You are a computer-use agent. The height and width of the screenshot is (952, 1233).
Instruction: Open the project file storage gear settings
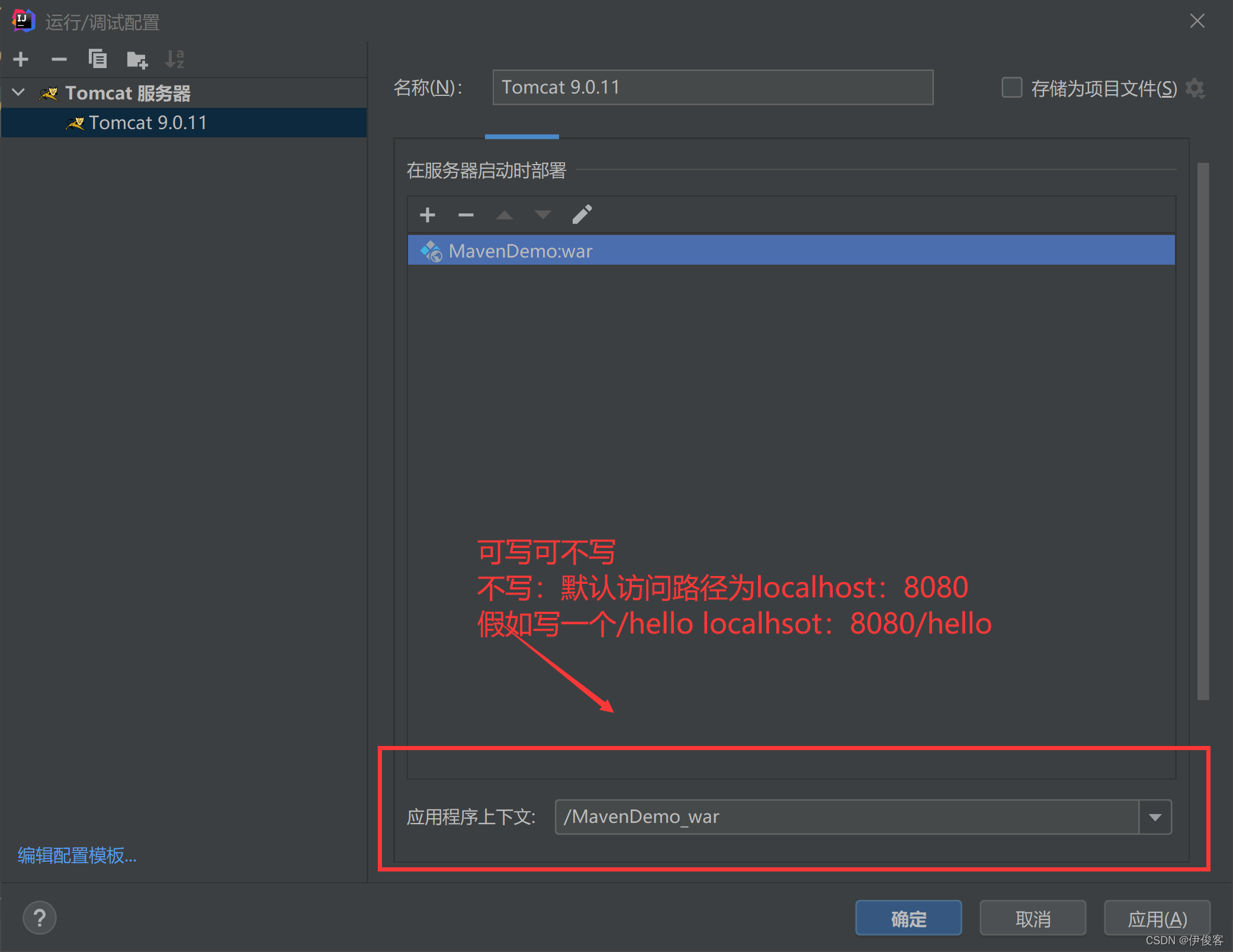click(x=1195, y=88)
